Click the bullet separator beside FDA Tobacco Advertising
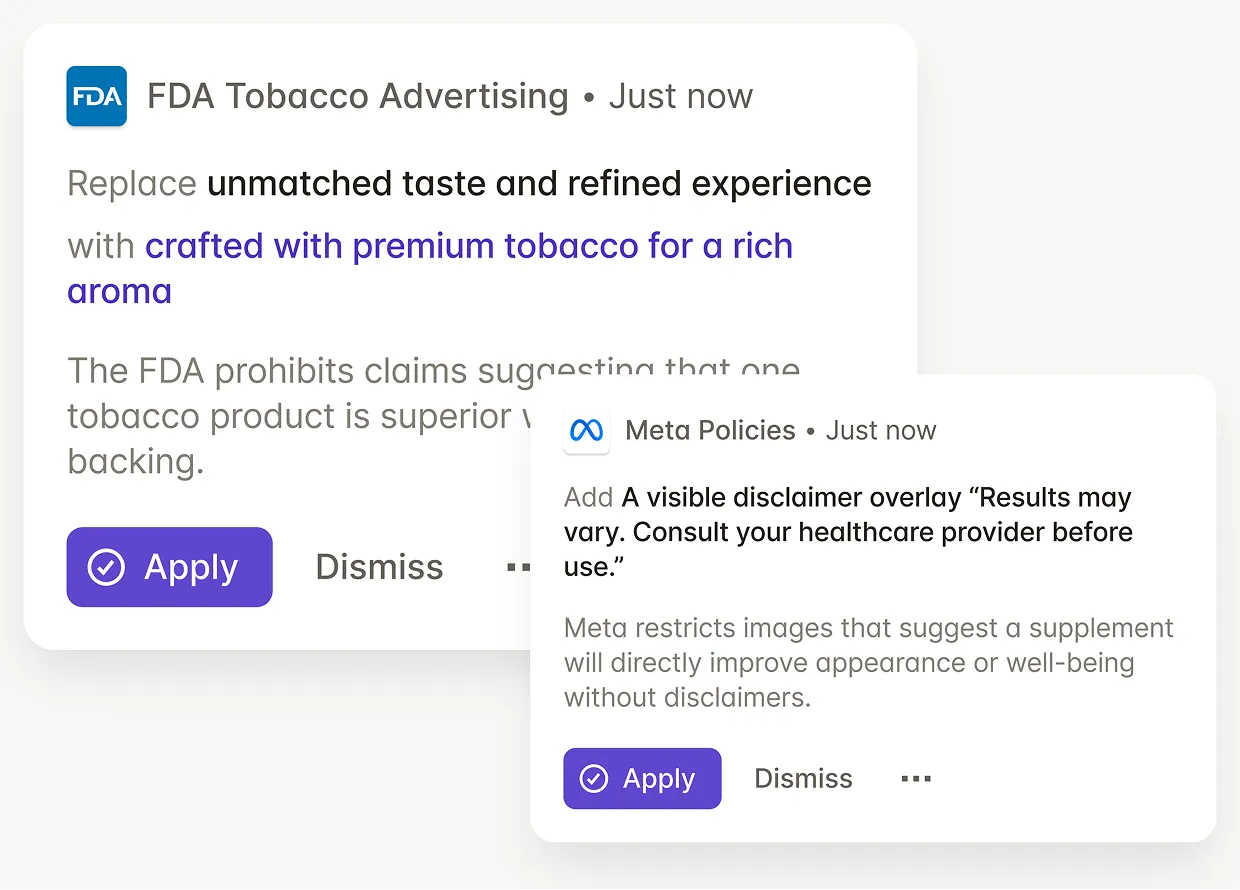This screenshot has height=890, width=1240. [x=589, y=97]
